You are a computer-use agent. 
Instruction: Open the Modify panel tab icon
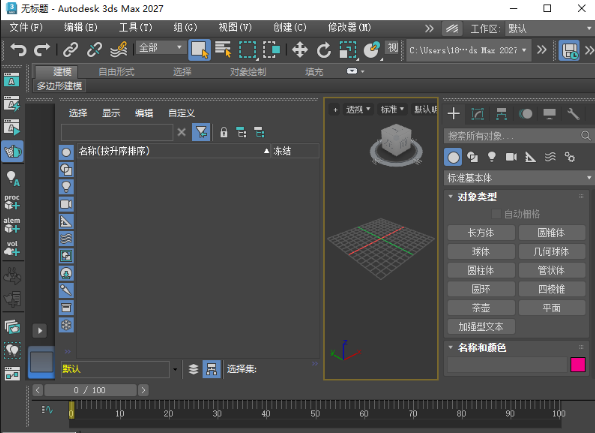point(477,113)
